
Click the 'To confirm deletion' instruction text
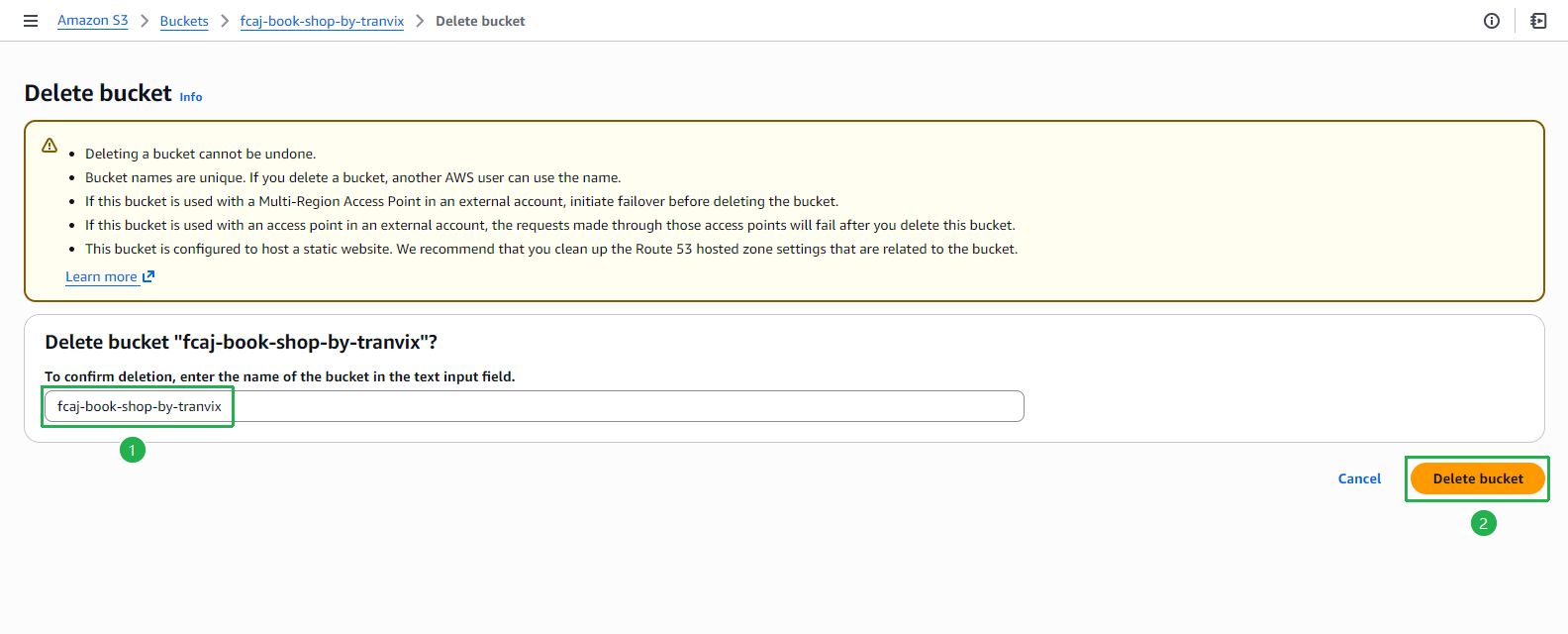(280, 376)
